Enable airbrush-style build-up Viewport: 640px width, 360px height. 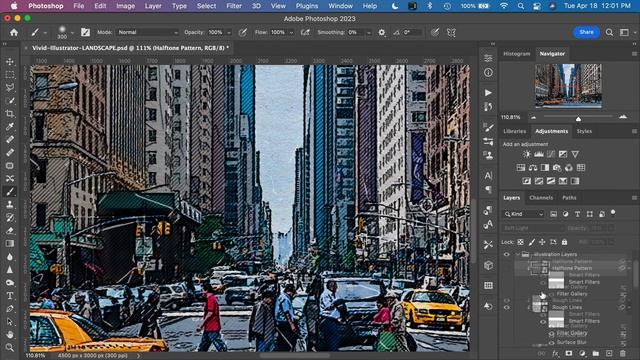coord(305,32)
